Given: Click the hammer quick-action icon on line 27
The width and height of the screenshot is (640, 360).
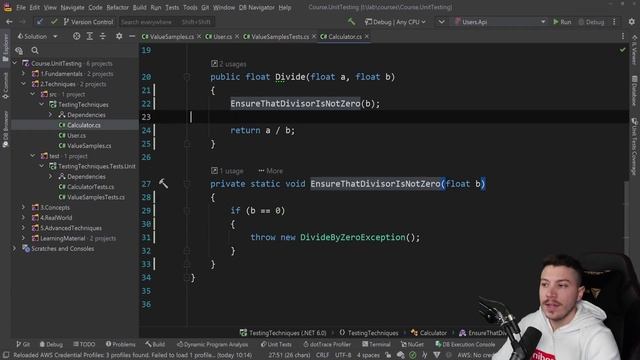Looking at the screenshot, I should coord(163,184).
